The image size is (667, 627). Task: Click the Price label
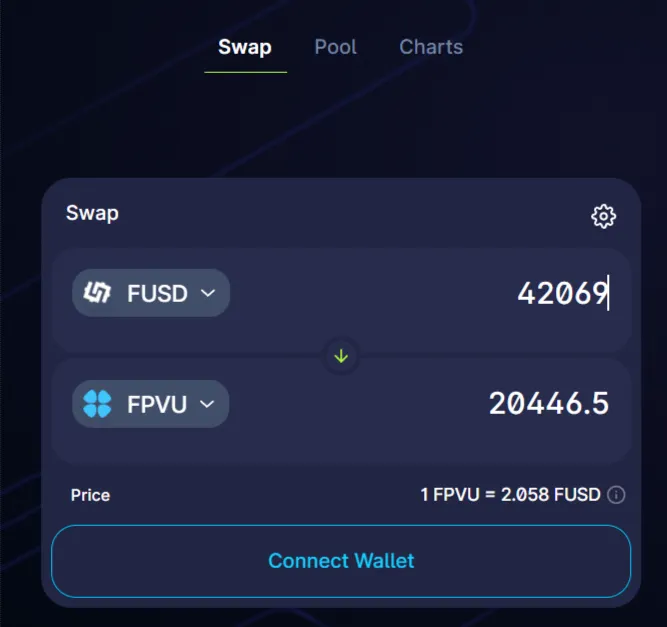pyautogui.click(x=90, y=495)
